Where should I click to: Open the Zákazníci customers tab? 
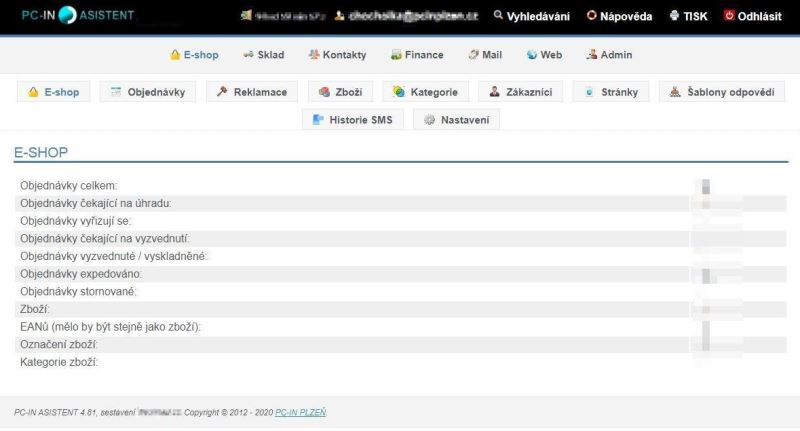tap(519, 92)
